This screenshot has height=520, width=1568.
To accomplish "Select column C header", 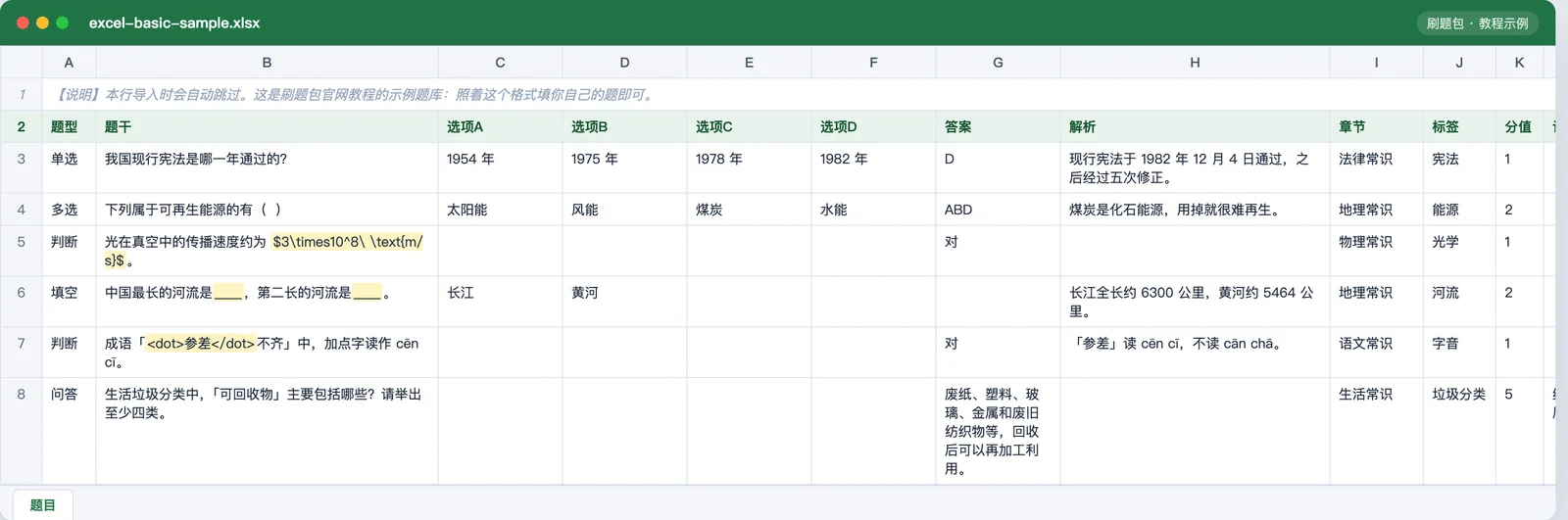I will [500, 62].
